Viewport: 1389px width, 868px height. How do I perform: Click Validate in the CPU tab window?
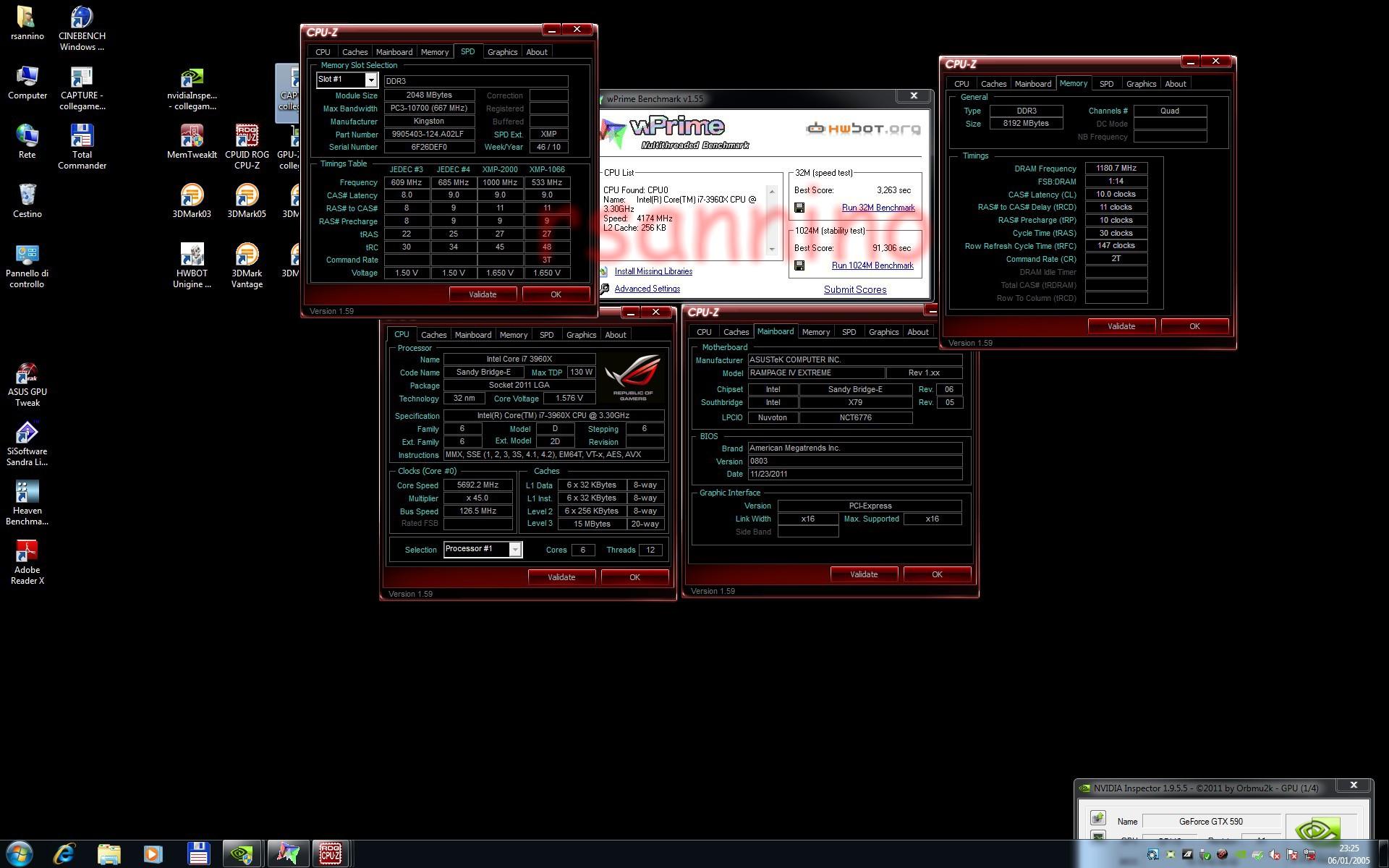tap(561, 577)
